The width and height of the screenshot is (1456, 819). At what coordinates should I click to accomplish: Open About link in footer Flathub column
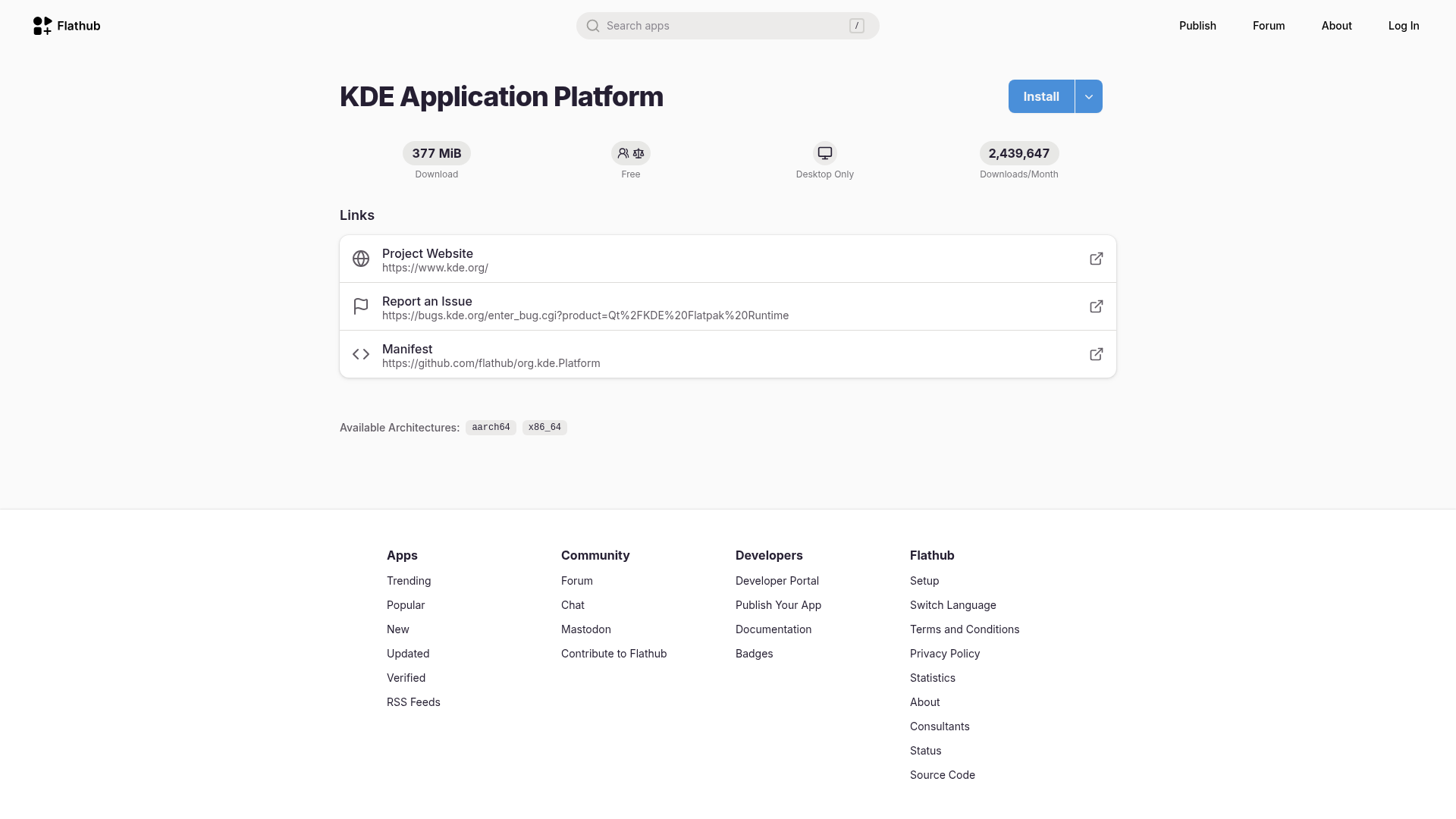tap(925, 702)
